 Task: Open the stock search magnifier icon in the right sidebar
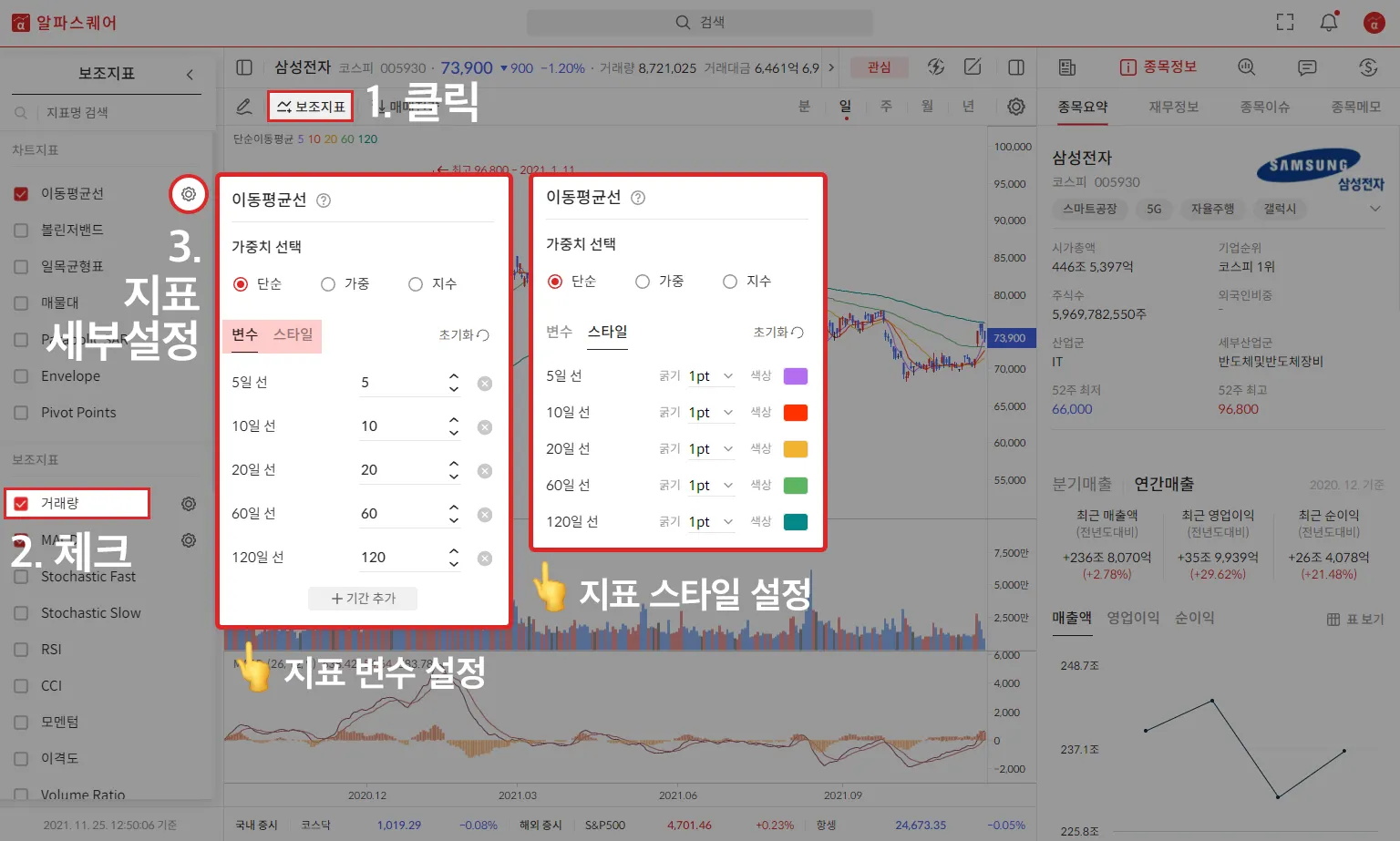coord(1247,67)
